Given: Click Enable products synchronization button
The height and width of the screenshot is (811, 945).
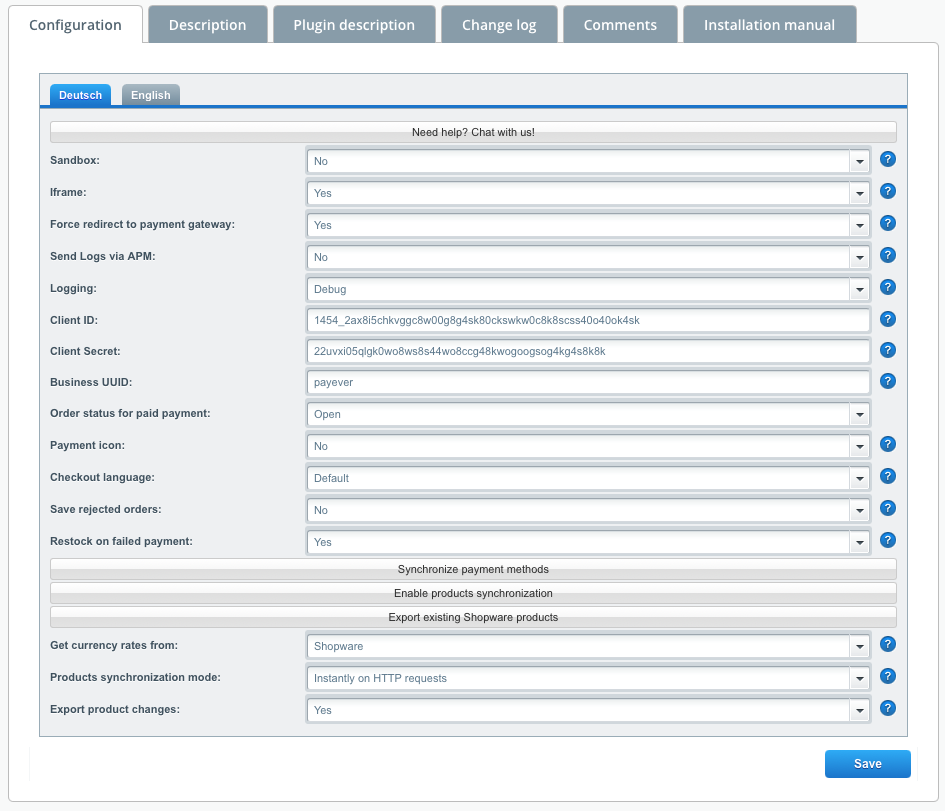Looking at the screenshot, I should point(473,593).
